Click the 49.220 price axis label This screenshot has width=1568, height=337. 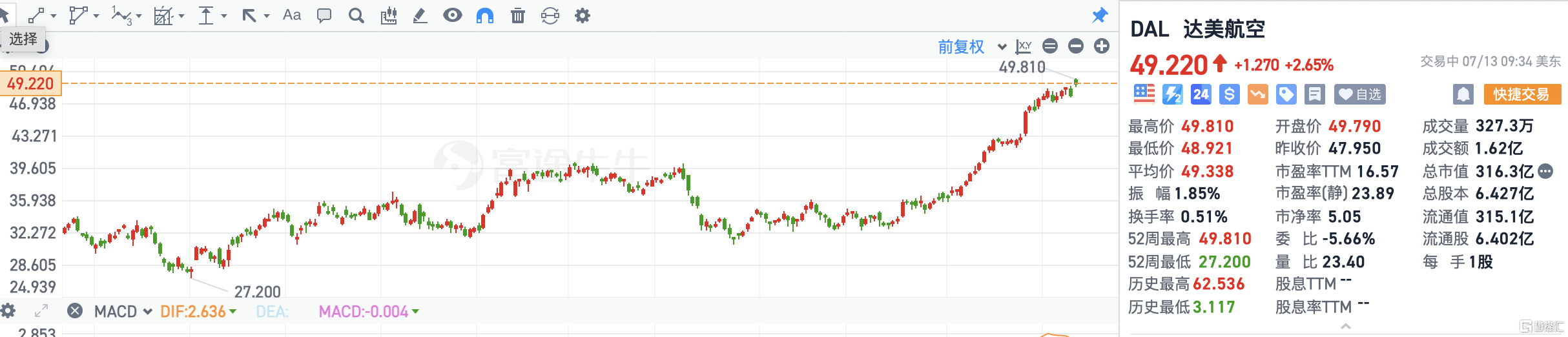click(30, 83)
